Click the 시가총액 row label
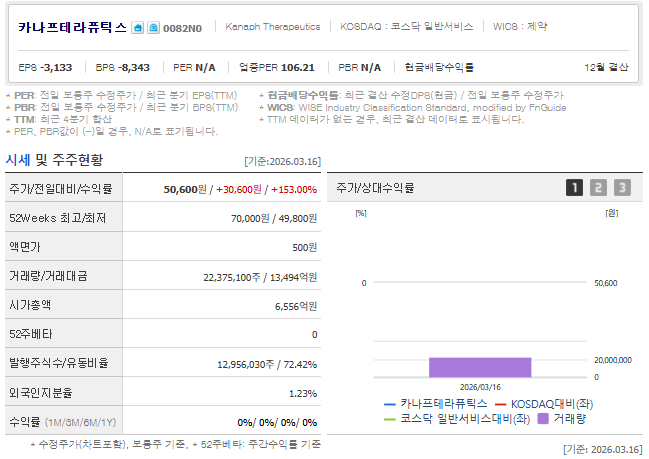The width and height of the screenshot is (649, 459). coord(30,305)
